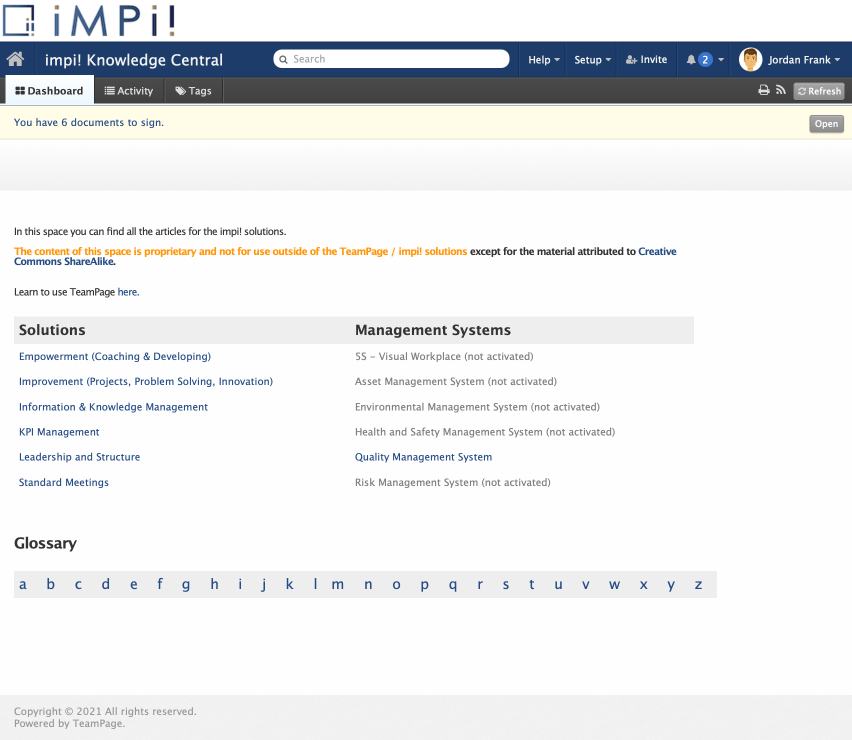The height and width of the screenshot is (740, 852).
Task: Click the iMPi! logo
Action: pyautogui.click(x=90, y=19)
